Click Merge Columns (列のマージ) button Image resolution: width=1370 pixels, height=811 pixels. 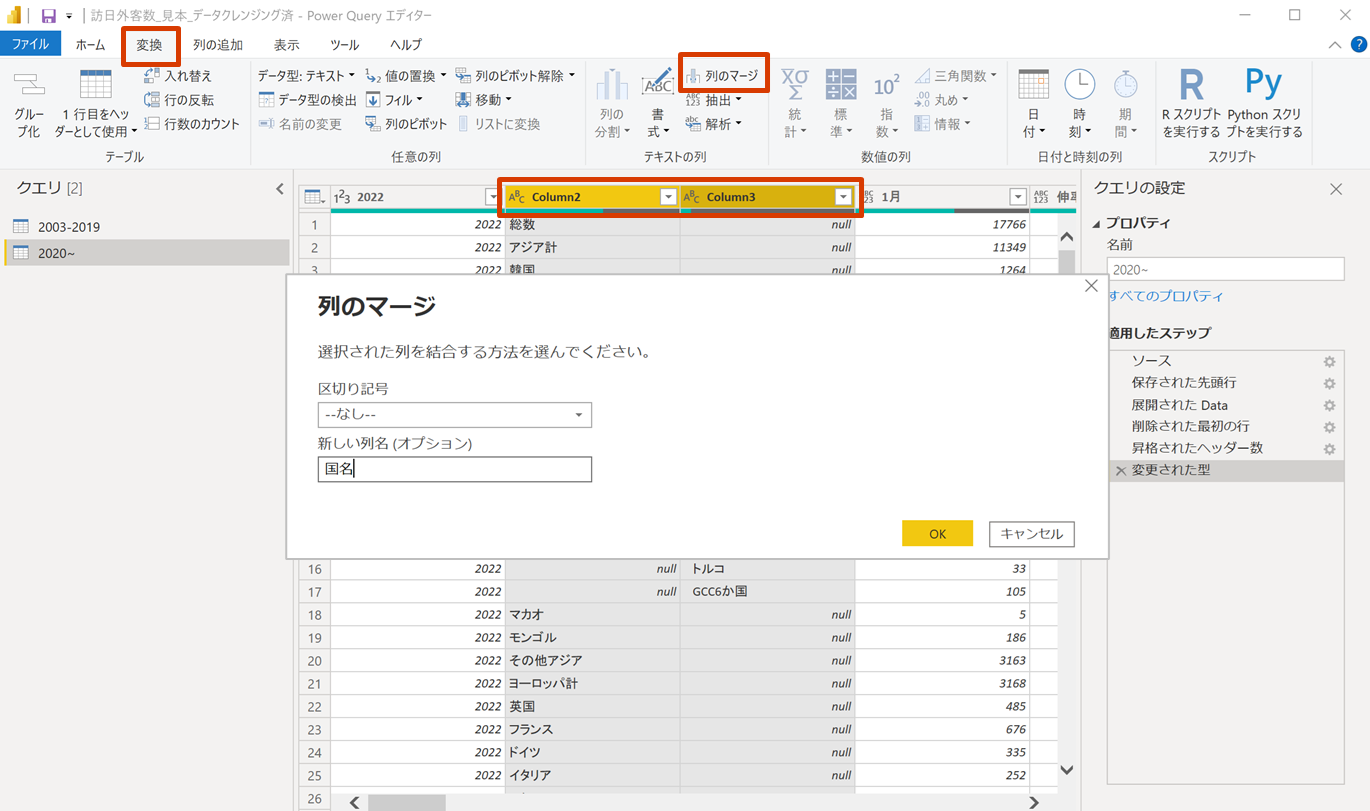point(723,76)
